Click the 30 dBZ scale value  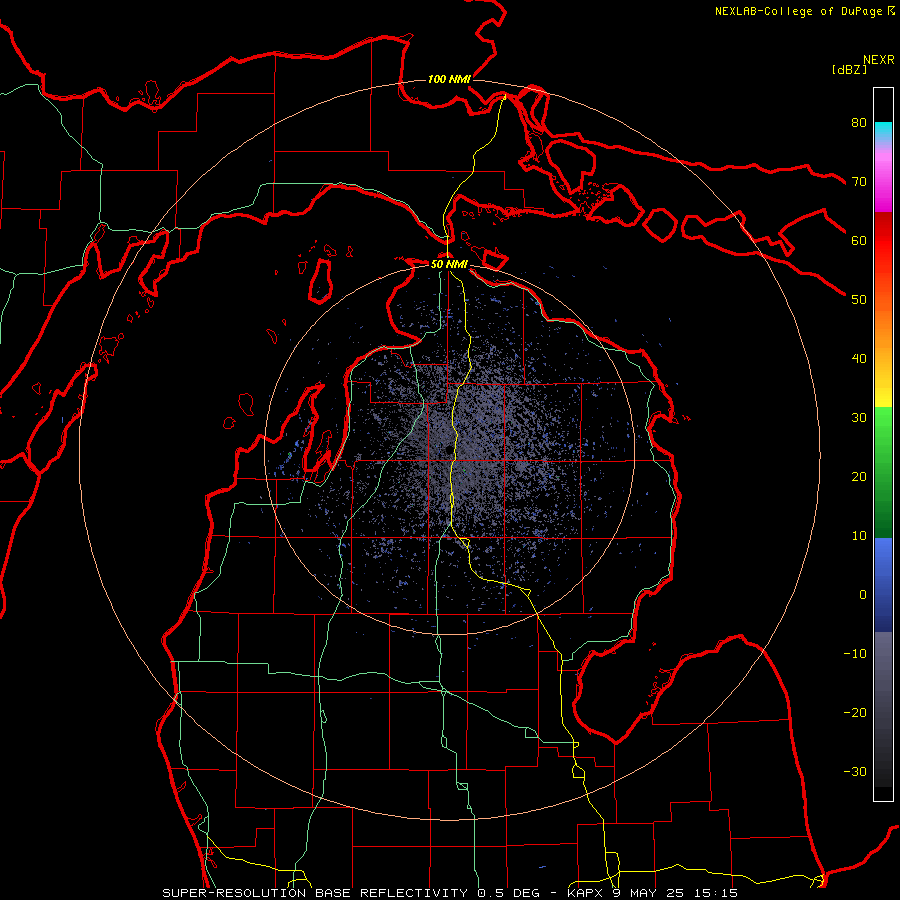click(x=859, y=418)
